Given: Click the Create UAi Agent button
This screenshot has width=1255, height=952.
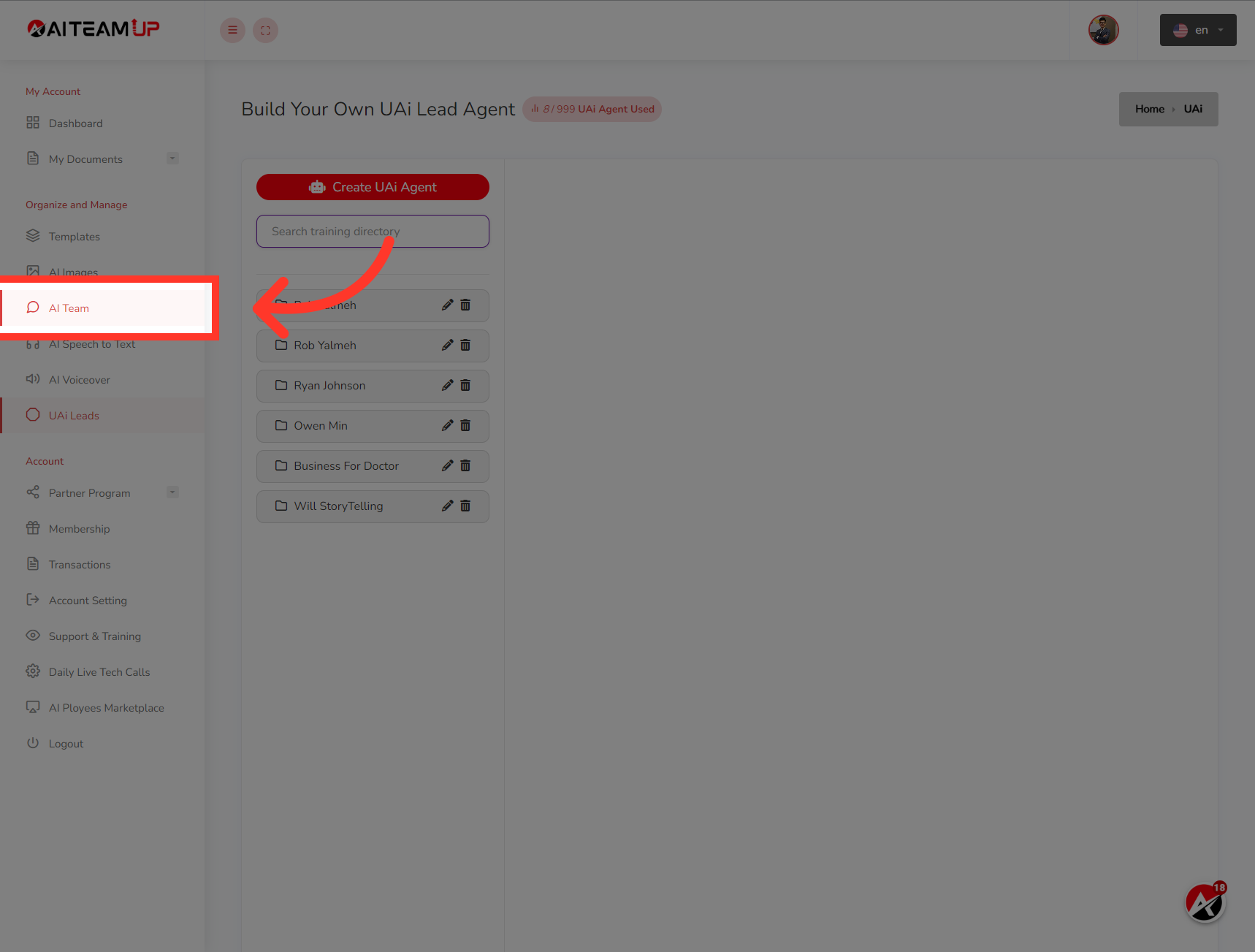Looking at the screenshot, I should coord(373,187).
